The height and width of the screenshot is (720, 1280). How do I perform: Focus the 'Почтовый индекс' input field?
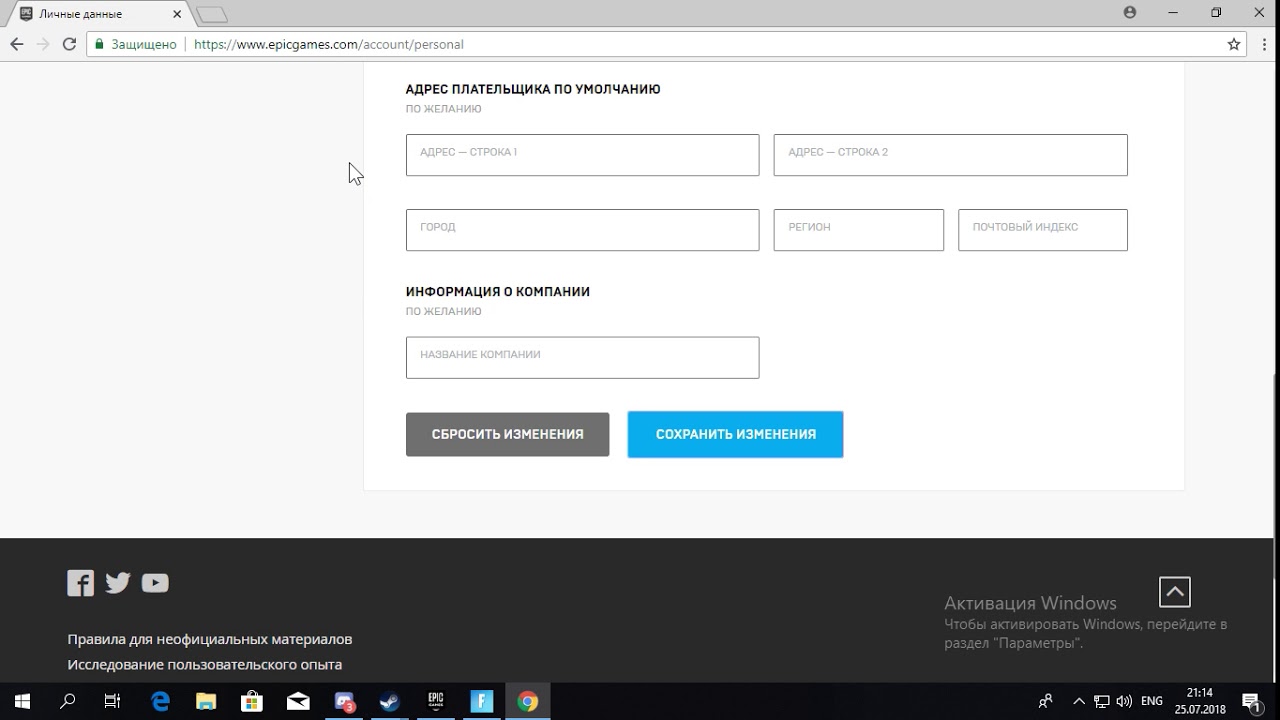pos(1042,230)
